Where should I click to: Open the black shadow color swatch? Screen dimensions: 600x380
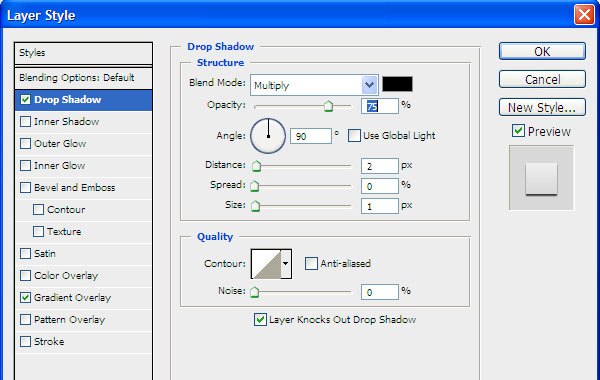coord(398,84)
